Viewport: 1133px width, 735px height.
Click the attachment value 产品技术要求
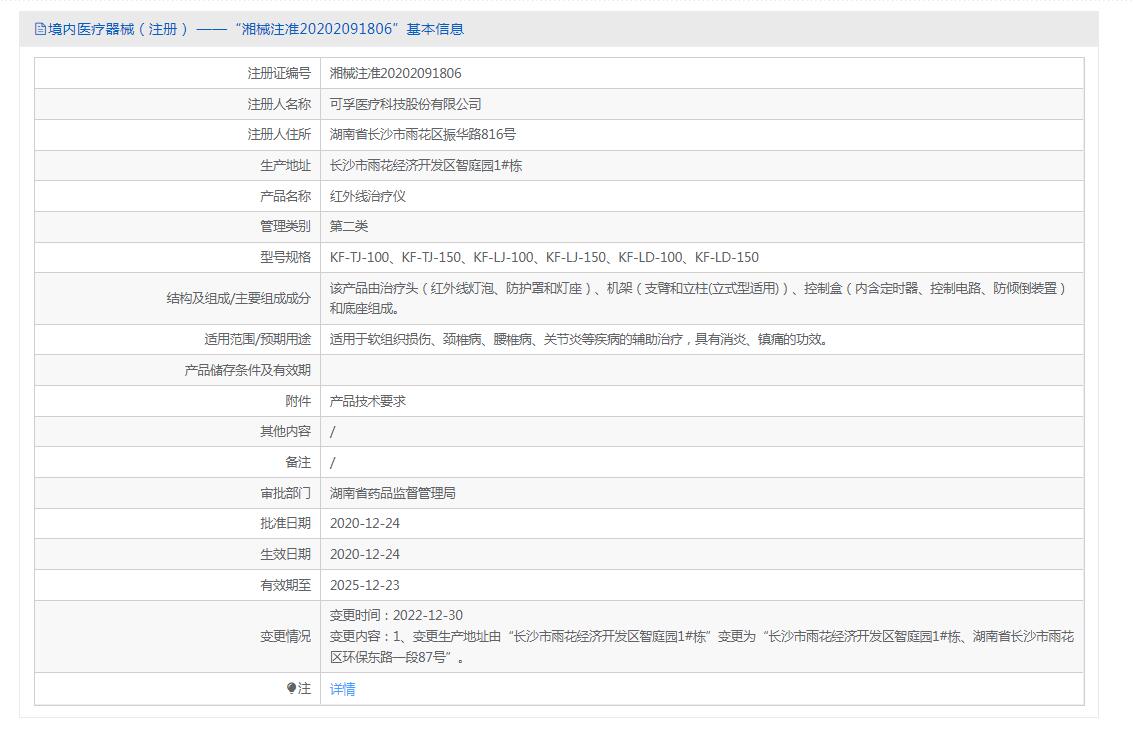[368, 401]
